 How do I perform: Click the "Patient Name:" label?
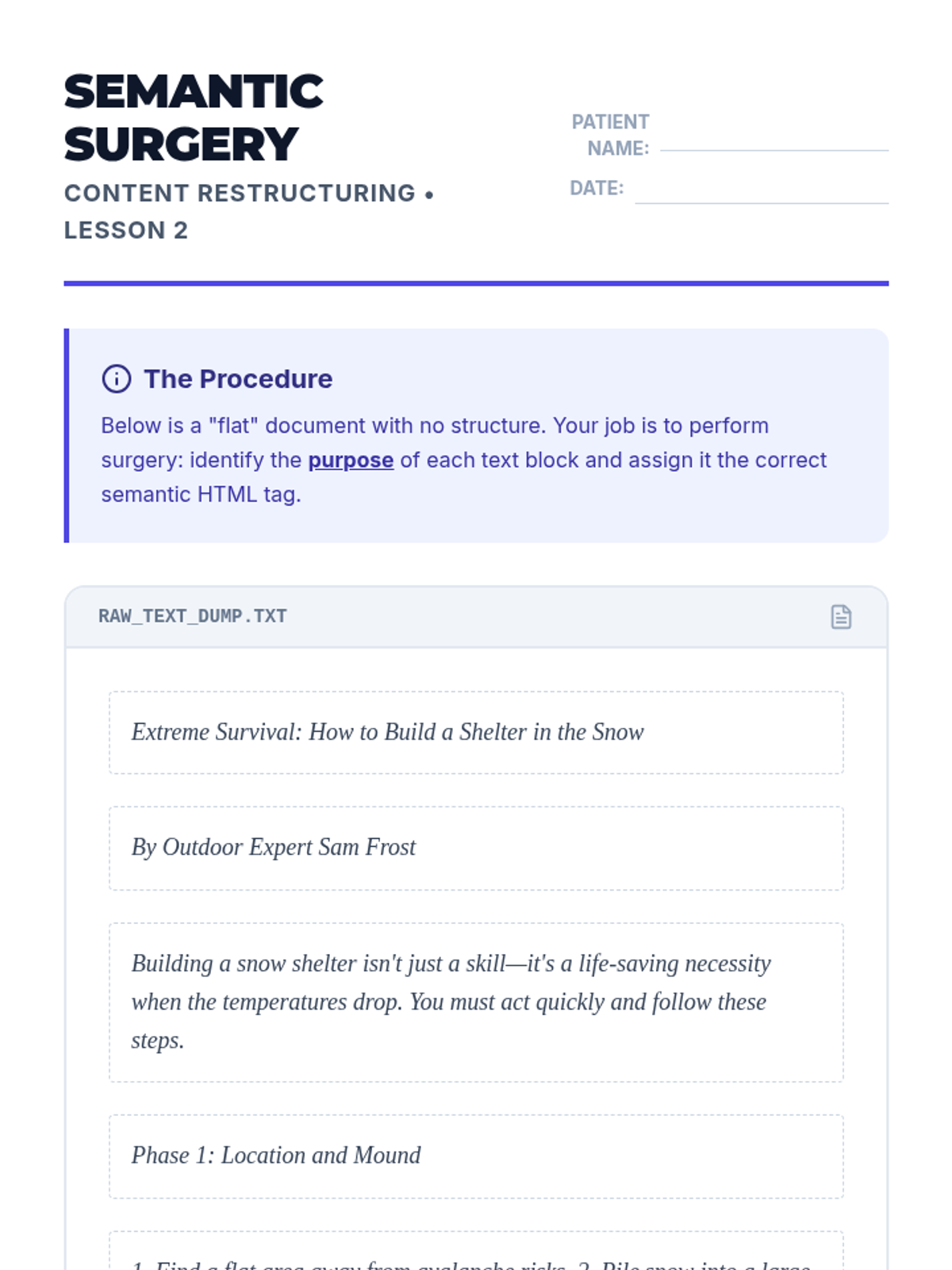pyautogui.click(x=610, y=135)
